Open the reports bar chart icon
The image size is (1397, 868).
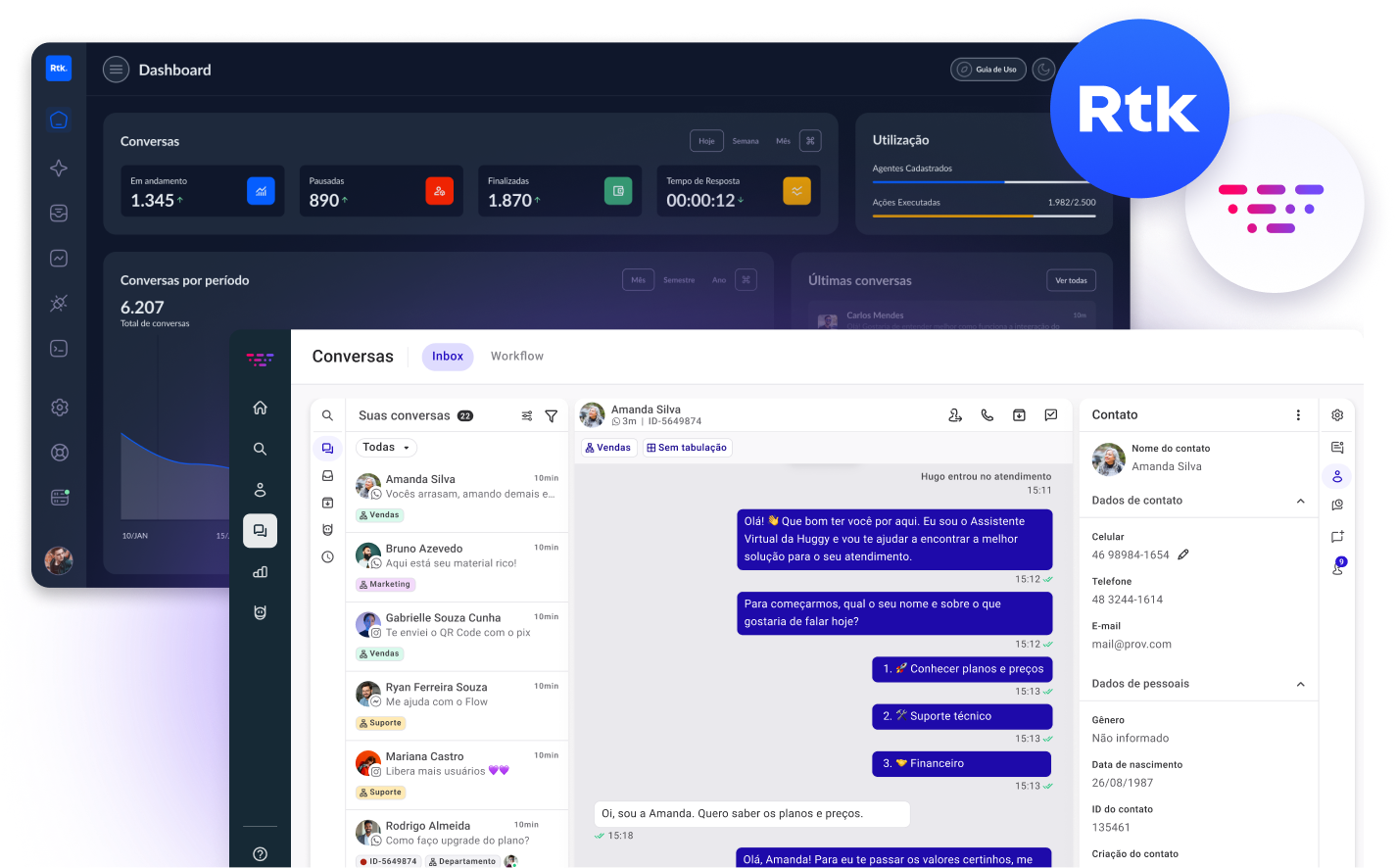[260, 572]
